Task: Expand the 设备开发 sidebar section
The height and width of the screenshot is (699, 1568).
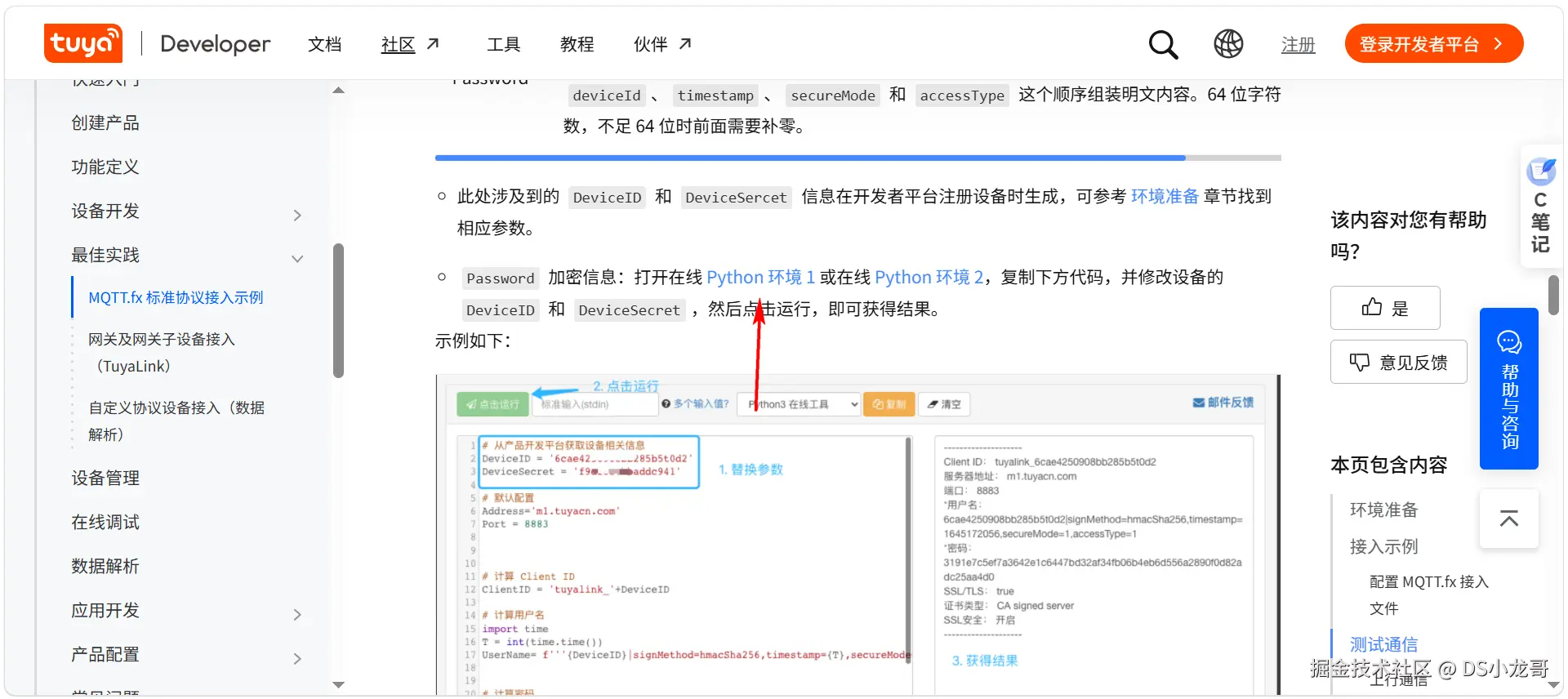Action: [297, 215]
